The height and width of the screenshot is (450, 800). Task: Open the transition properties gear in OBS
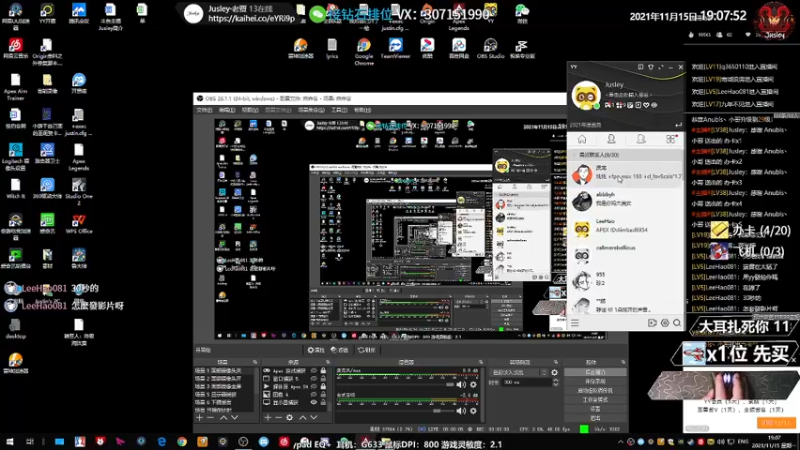[x=555, y=372]
